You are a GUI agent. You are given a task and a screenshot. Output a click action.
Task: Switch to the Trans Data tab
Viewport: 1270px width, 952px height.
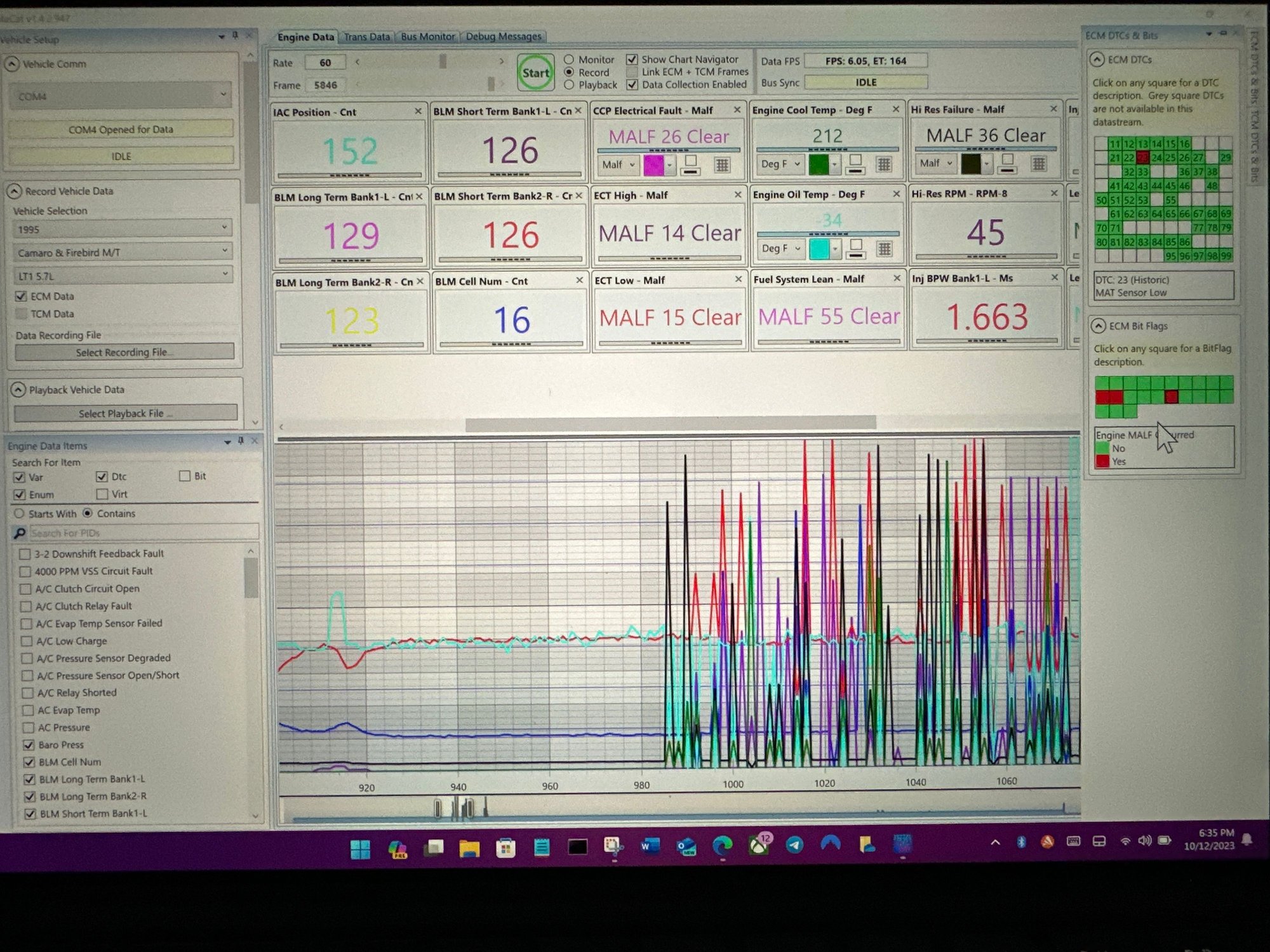366,37
